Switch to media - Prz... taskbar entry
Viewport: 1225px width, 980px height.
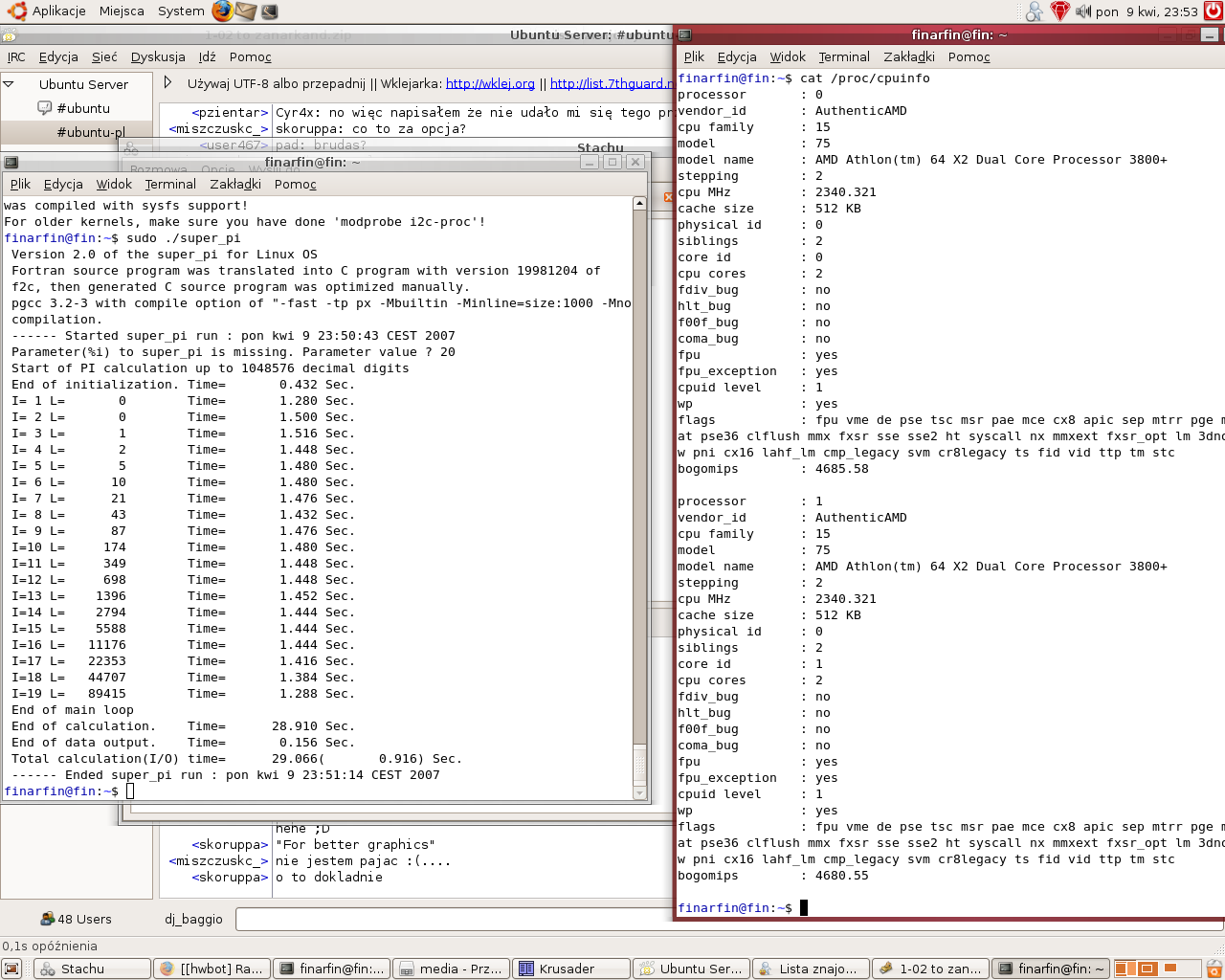point(452,969)
